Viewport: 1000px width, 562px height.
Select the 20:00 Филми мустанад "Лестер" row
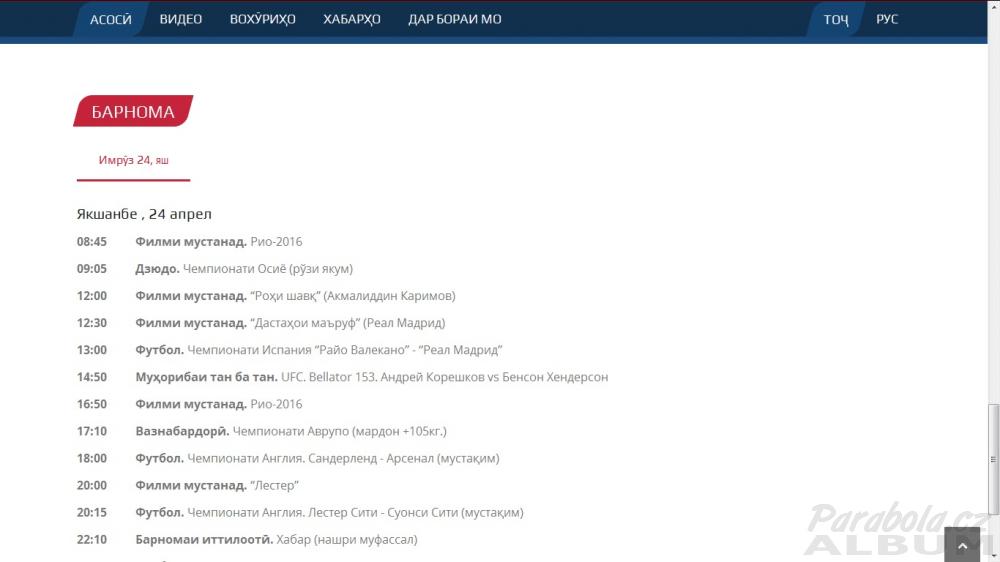click(x=188, y=485)
